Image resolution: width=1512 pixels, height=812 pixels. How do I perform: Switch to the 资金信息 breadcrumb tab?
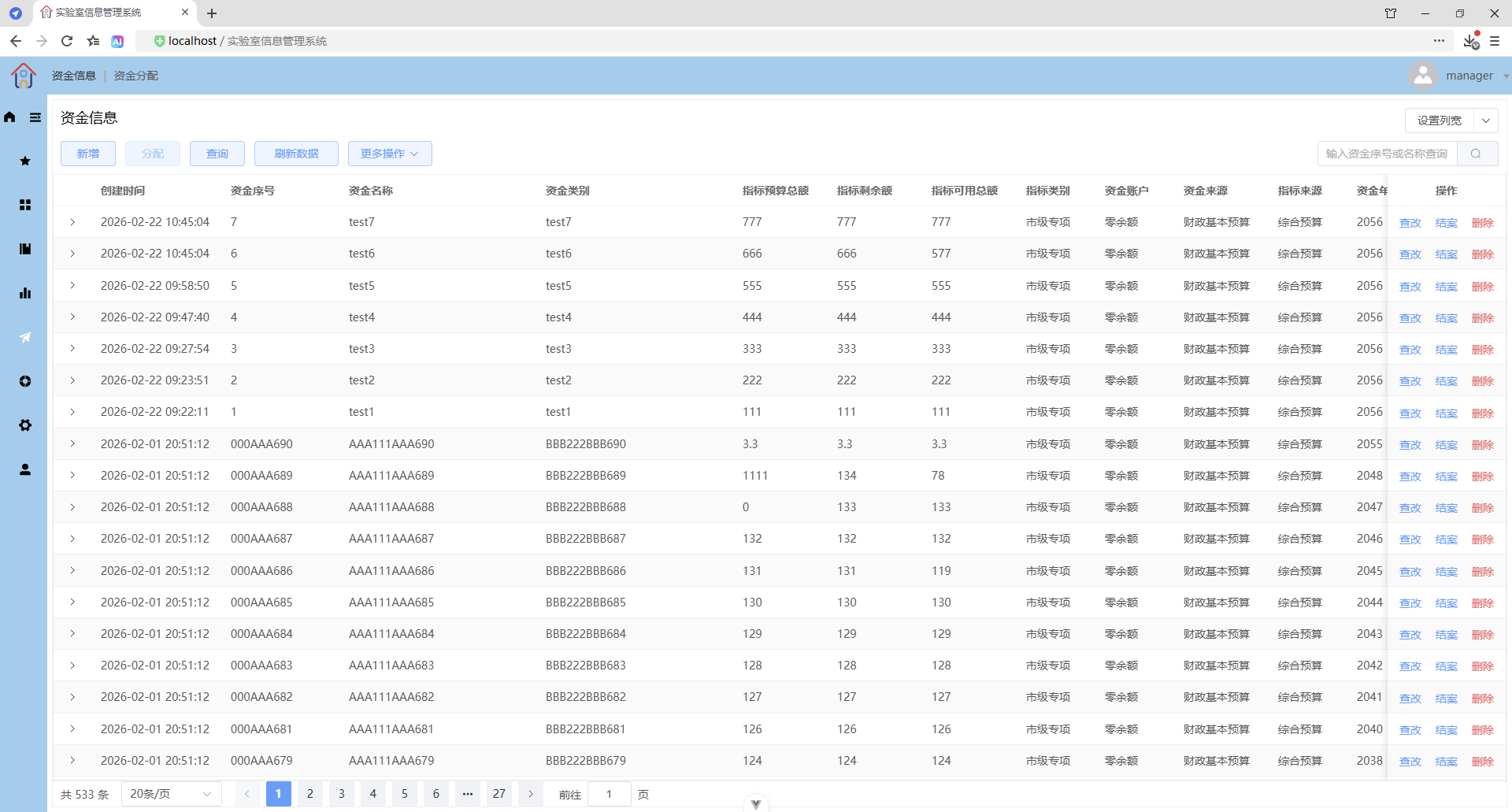(74, 76)
